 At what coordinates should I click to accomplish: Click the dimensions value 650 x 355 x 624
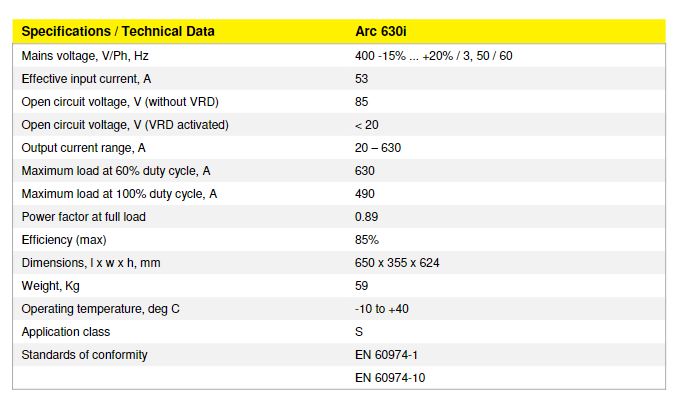pos(397,263)
